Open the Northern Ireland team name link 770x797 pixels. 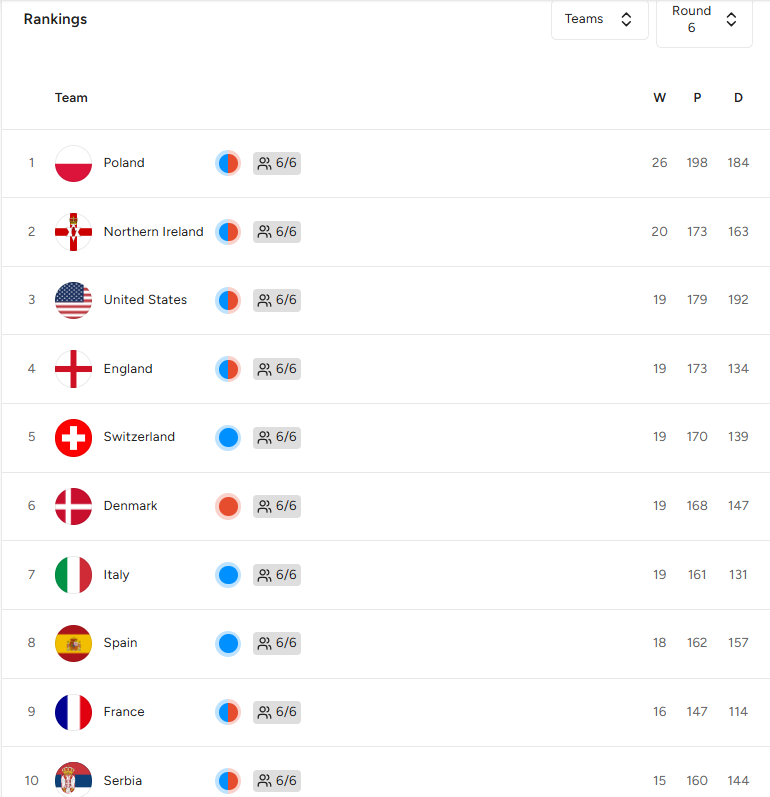click(153, 232)
